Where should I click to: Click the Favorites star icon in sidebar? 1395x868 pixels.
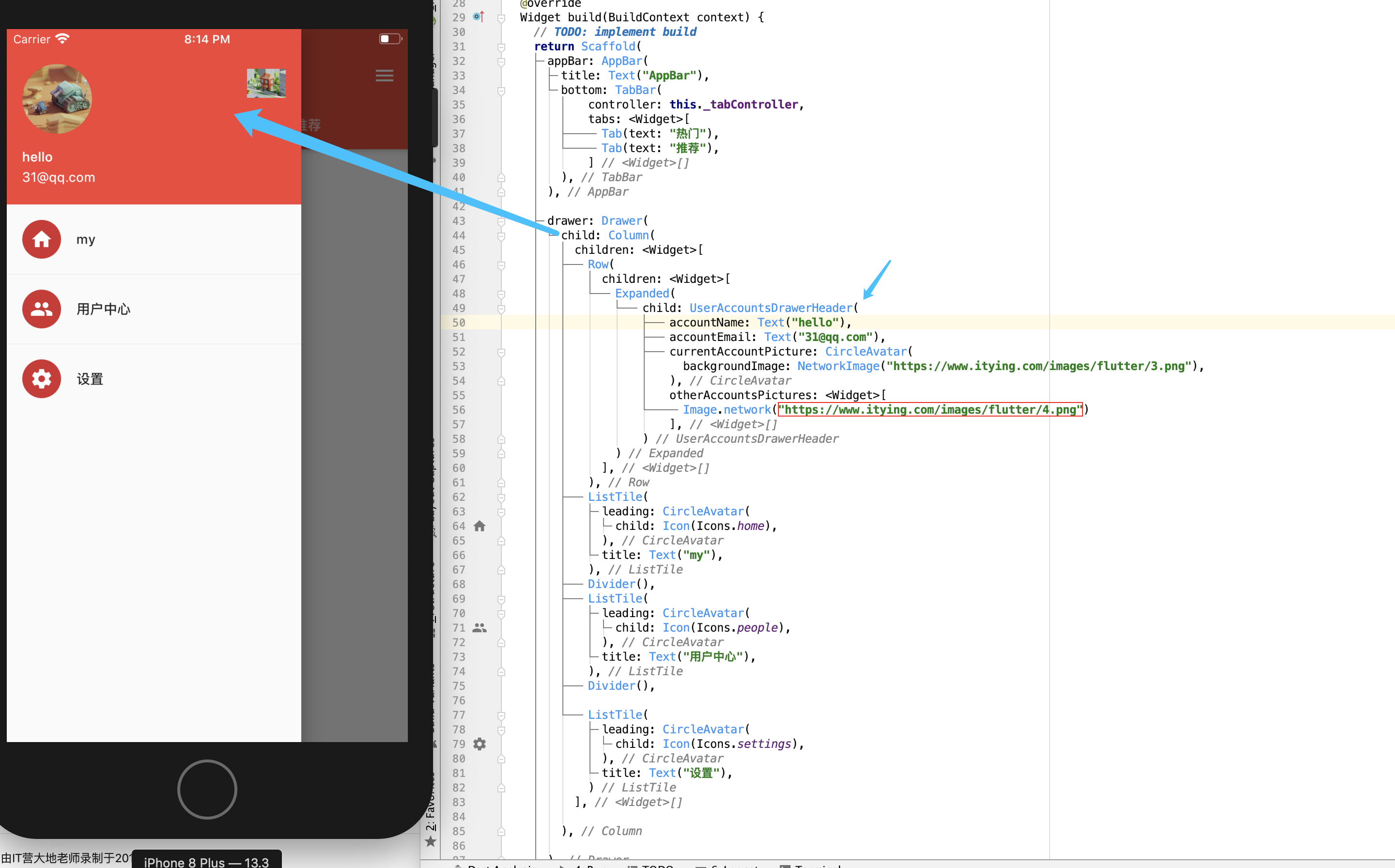[431, 841]
